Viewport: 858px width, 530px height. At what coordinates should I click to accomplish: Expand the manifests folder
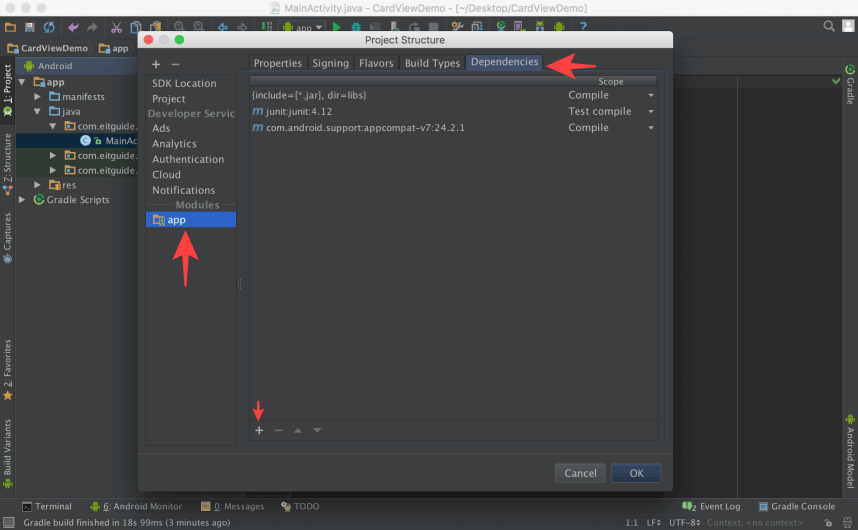[x=37, y=97]
